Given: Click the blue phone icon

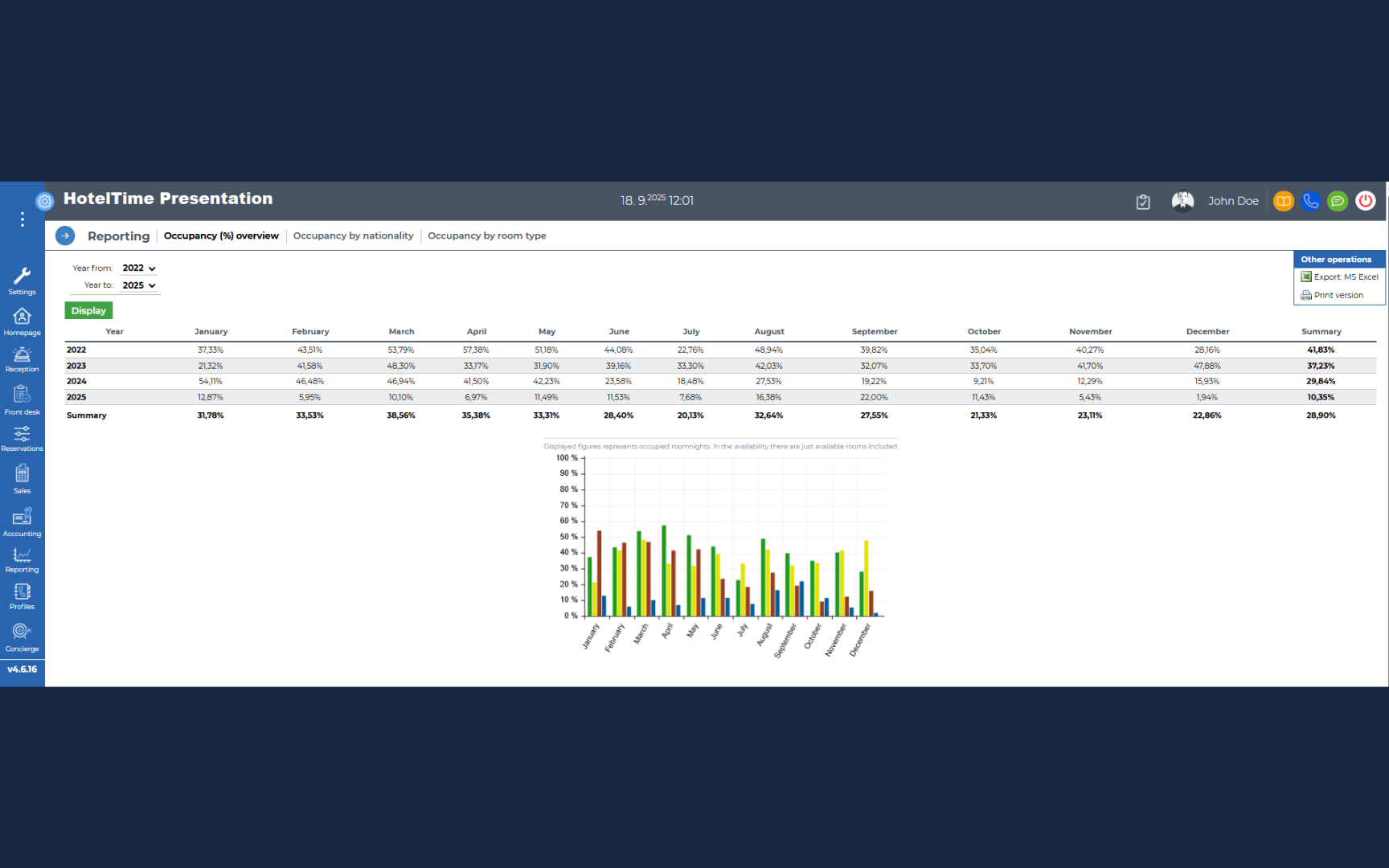Looking at the screenshot, I should pos(1310,201).
